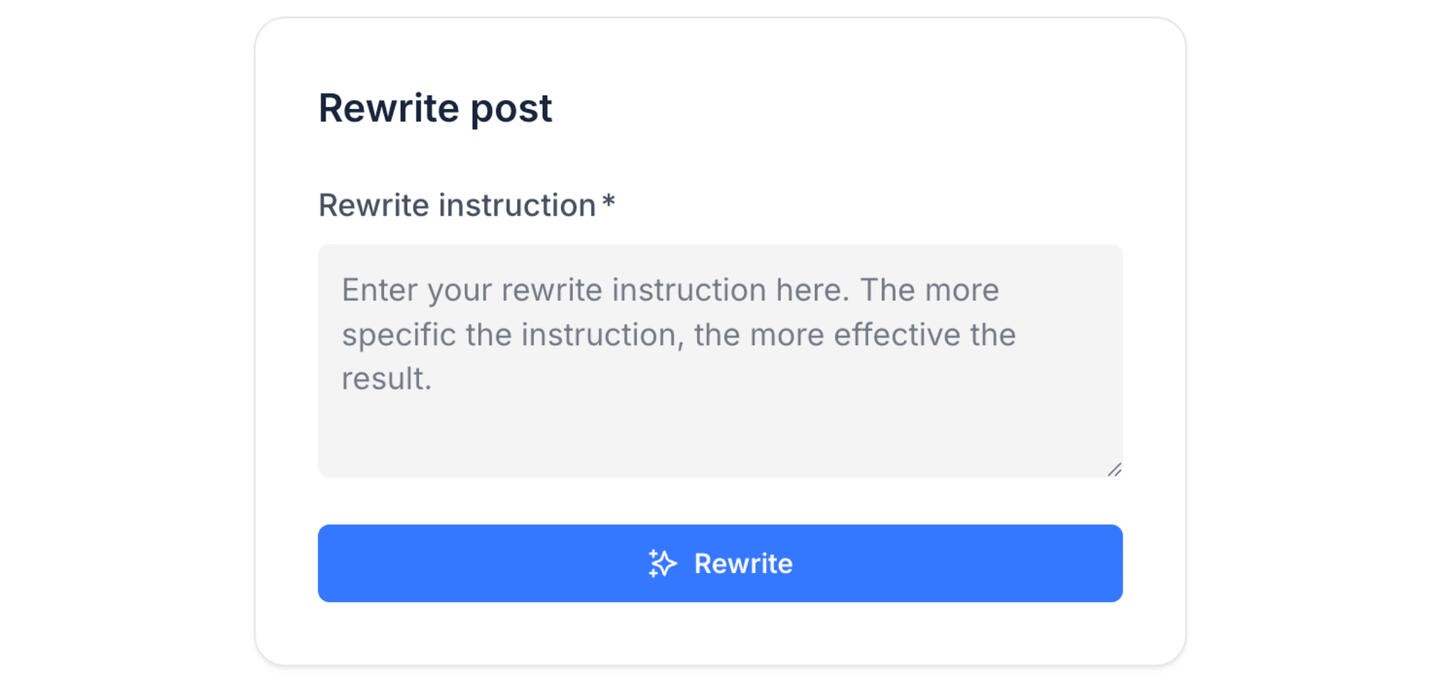This screenshot has width=1439, height=685.
Task: Click the "Rewrite" text on blue button
Action: pyautogui.click(x=743, y=564)
